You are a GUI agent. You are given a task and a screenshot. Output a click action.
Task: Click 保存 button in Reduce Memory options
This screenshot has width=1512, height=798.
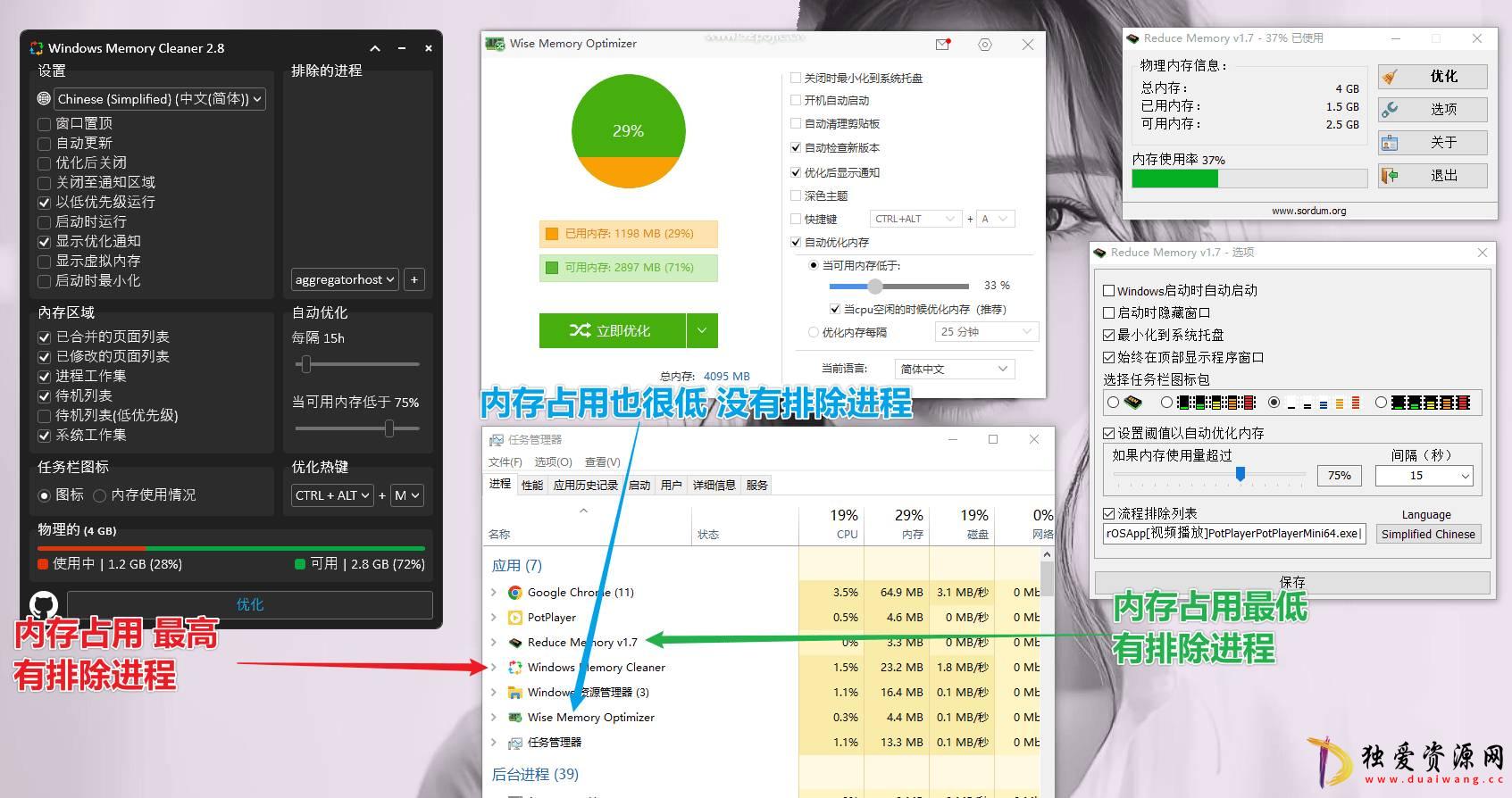click(x=1292, y=583)
